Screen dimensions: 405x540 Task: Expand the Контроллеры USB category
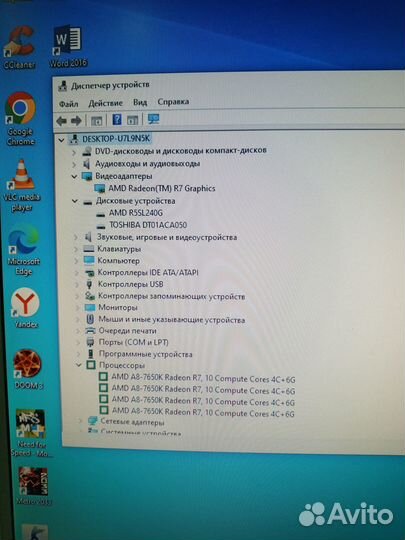[x=77, y=284]
